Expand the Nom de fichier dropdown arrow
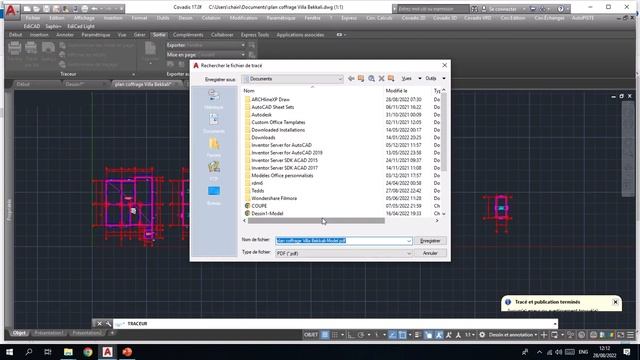The image size is (640, 360). pyautogui.click(x=409, y=241)
